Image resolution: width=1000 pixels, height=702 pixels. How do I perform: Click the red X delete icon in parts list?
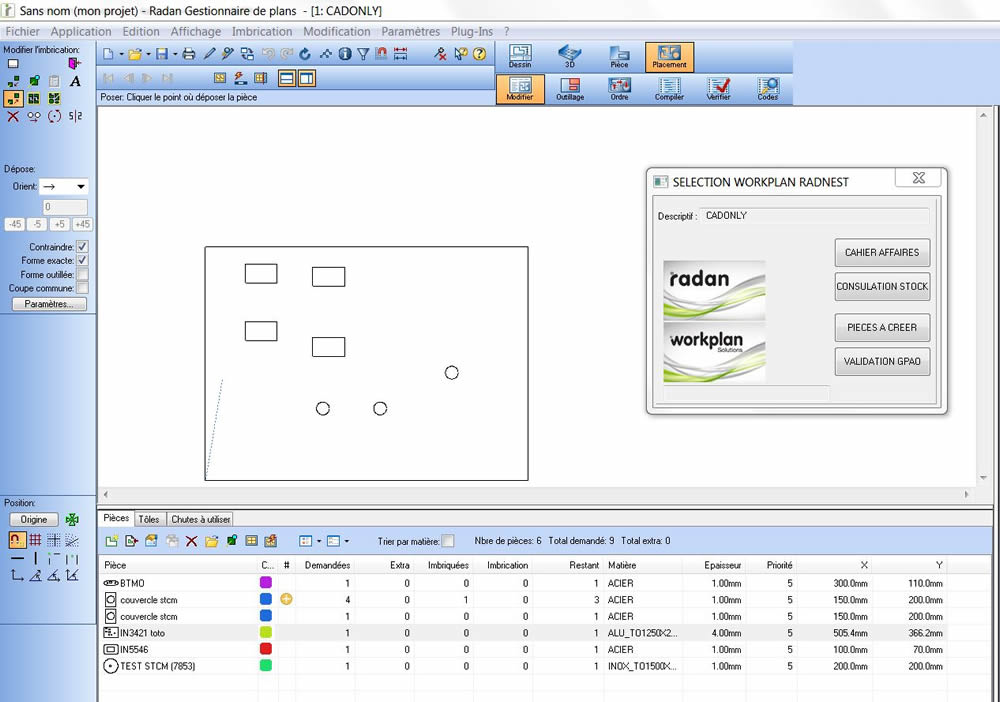pyautogui.click(x=192, y=541)
